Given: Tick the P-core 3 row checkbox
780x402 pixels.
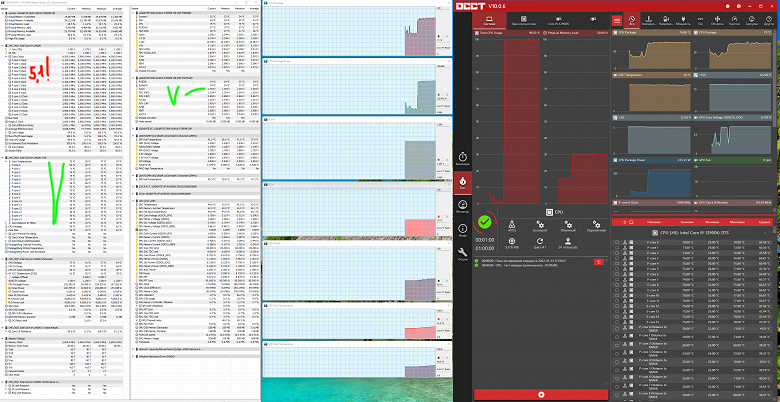Looking at the screenshot, I should point(617,258).
